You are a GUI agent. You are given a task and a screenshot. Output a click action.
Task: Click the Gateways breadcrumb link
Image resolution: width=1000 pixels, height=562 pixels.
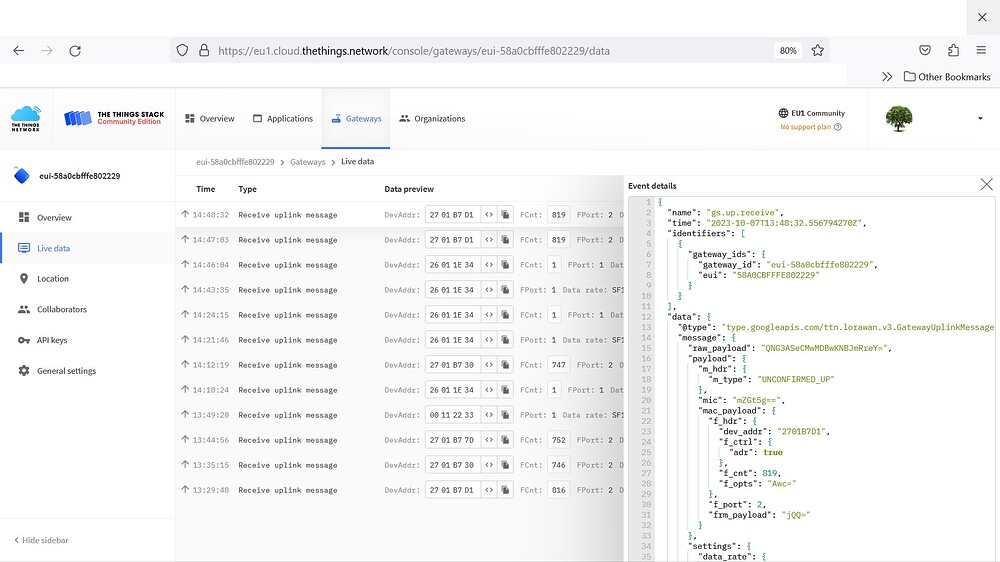307,162
